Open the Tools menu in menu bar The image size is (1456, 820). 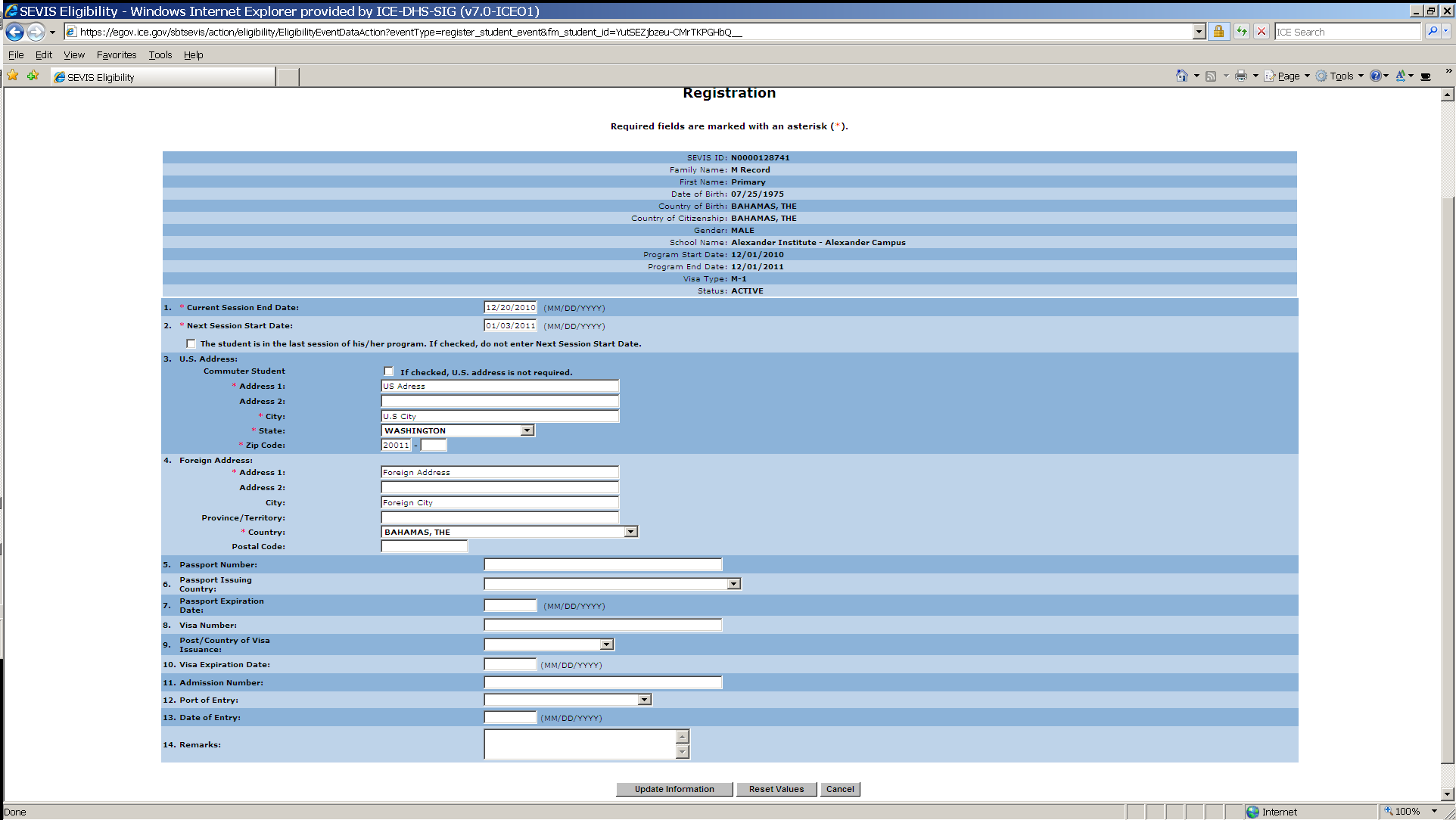point(160,54)
